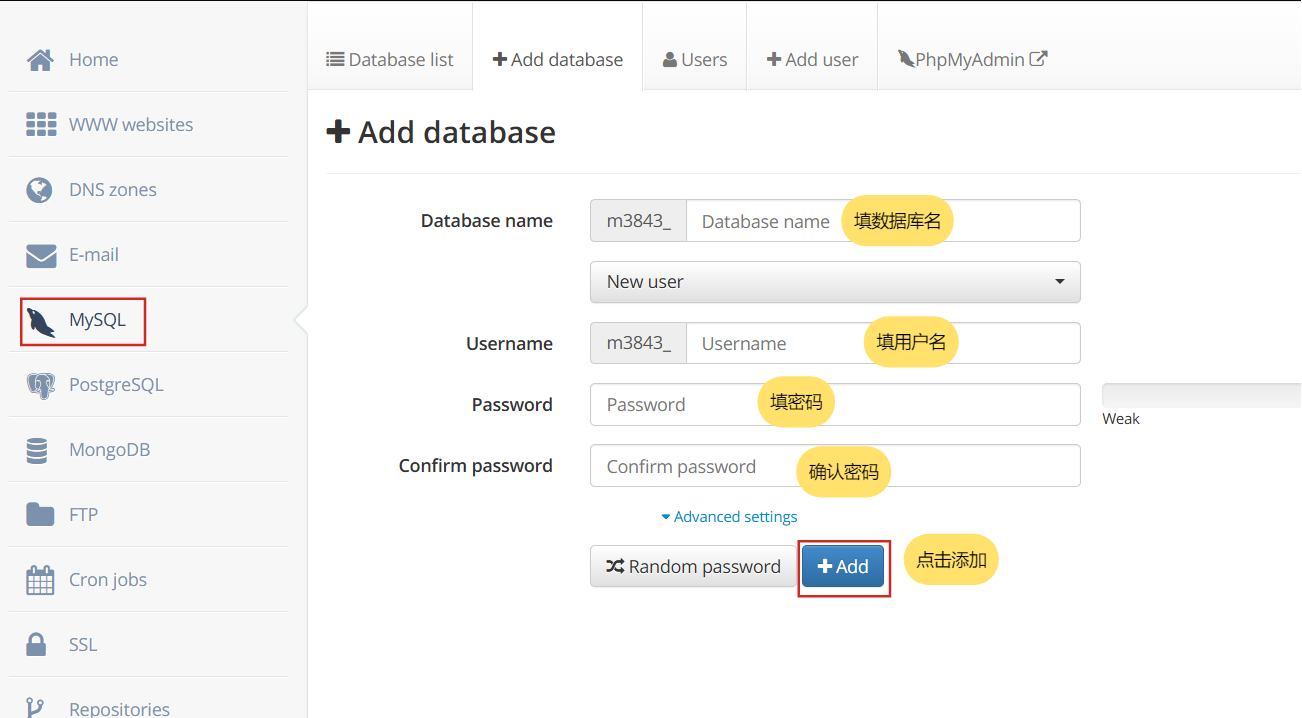Open the E-mail envelope icon
The height and width of the screenshot is (718, 1302).
[x=40, y=255]
